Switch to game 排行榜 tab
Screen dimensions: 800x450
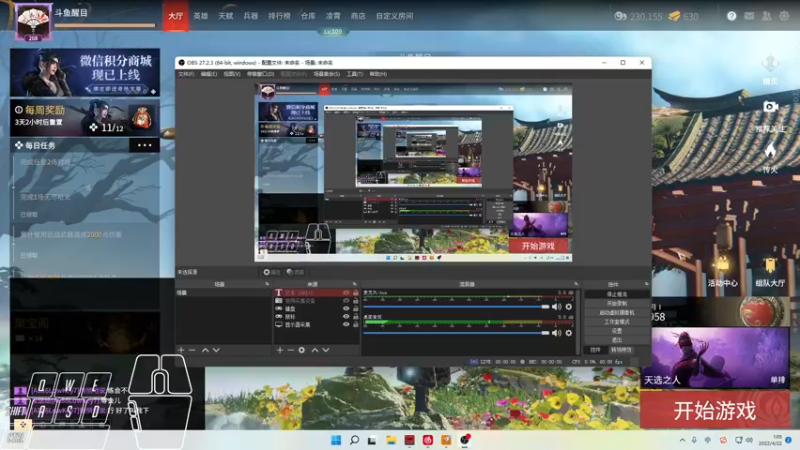coord(279,16)
